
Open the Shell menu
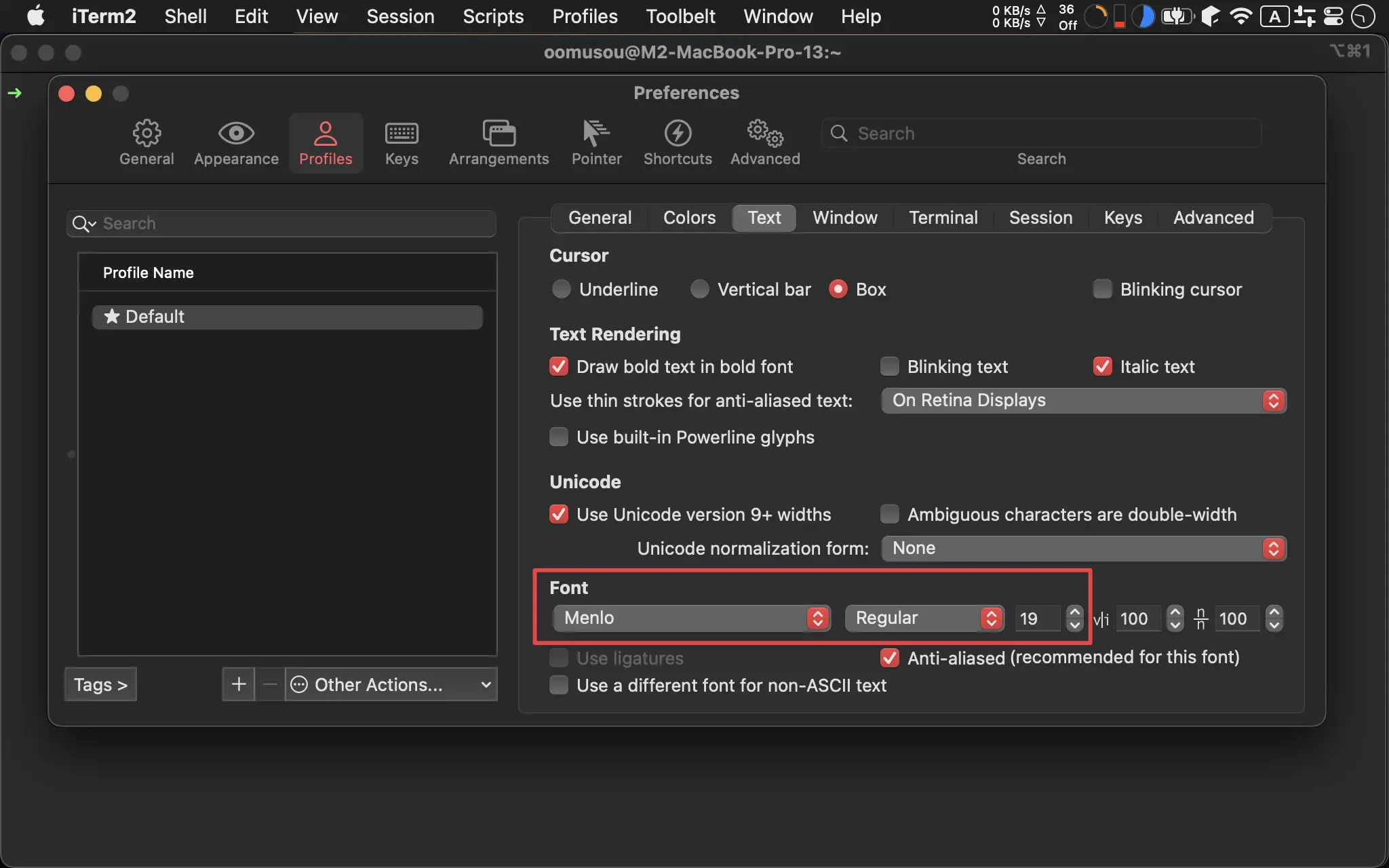pyautogui.click(x=185, y=16)
